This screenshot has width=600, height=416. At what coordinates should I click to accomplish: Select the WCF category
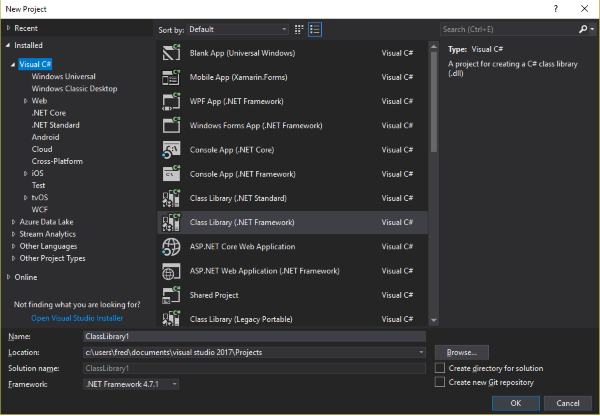click(40, 209)
